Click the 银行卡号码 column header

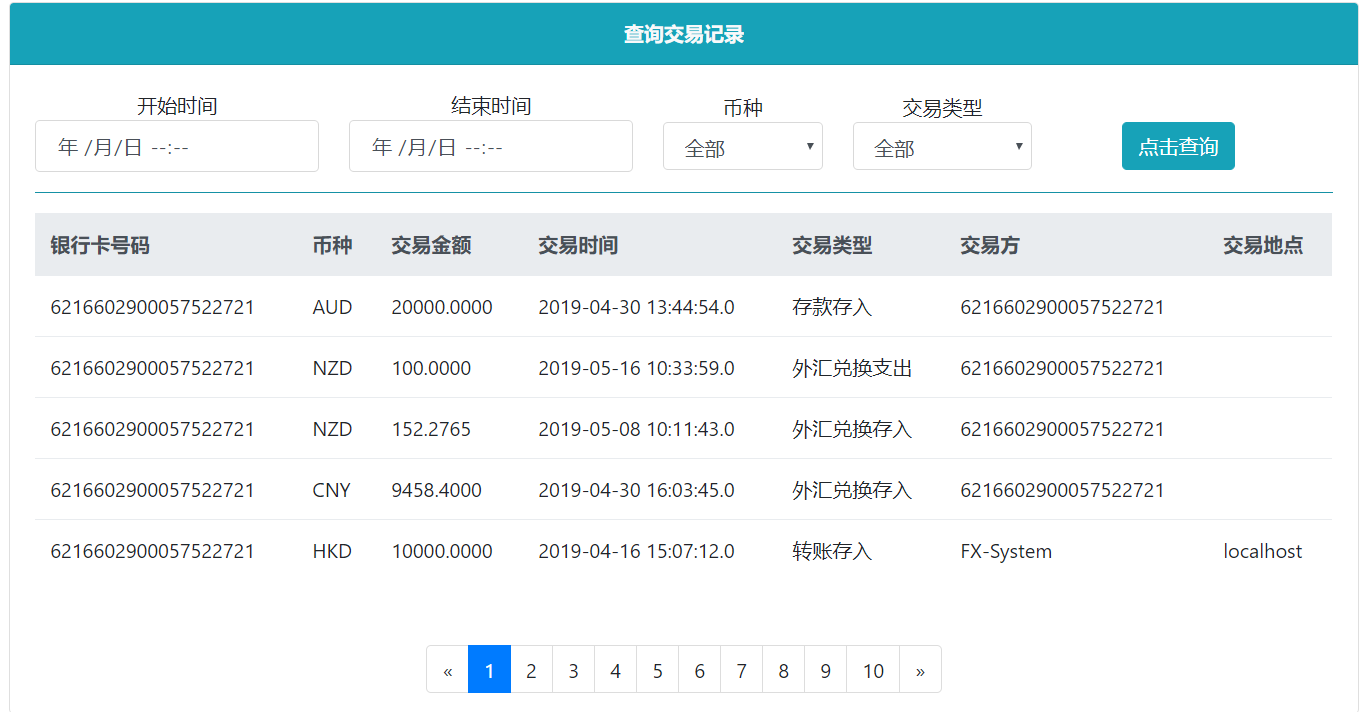tap(100, 245)
